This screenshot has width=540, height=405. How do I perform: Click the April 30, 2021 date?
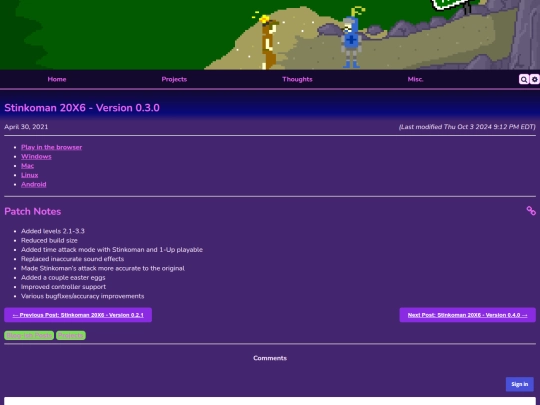[26, 127]
